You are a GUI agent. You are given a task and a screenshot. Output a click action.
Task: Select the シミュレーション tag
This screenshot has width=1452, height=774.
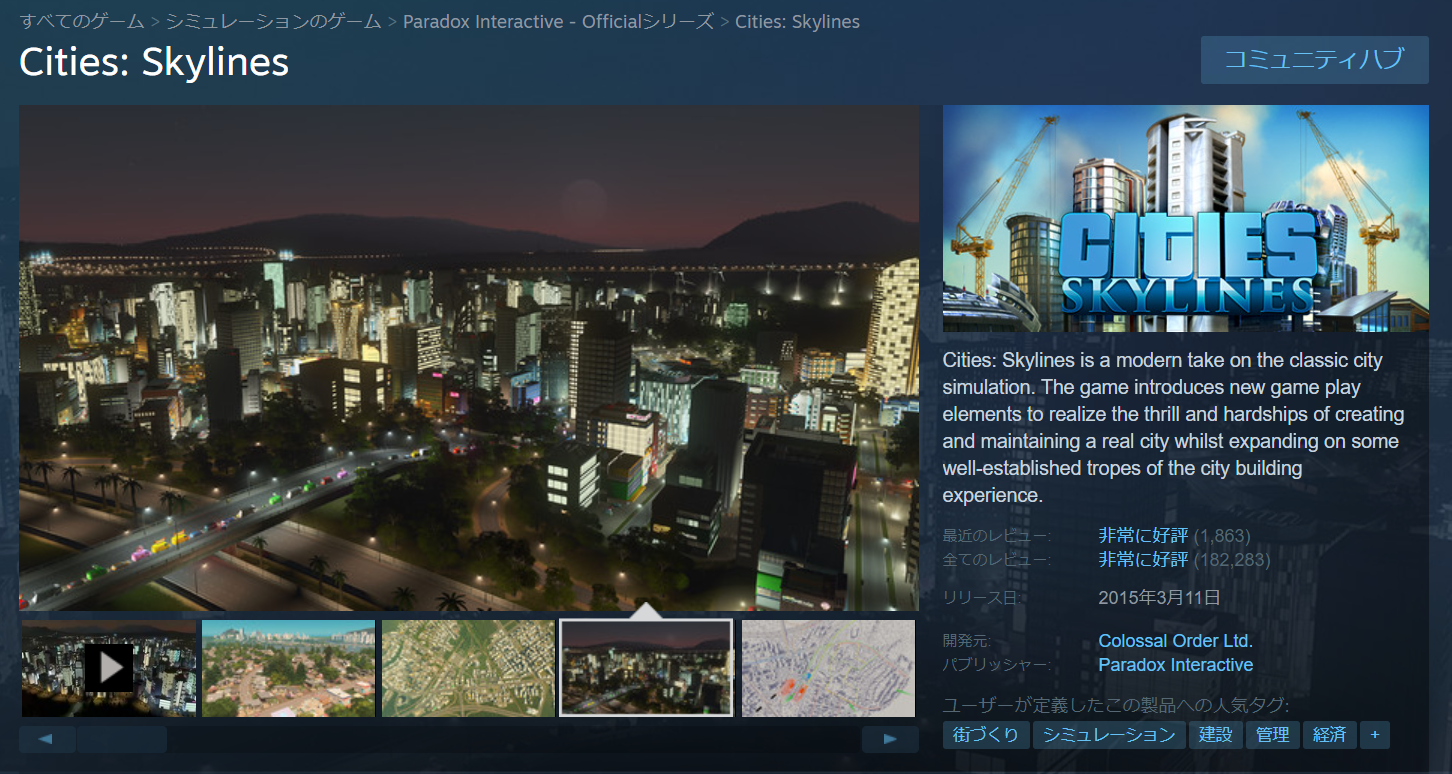[x=1109, y=735]
